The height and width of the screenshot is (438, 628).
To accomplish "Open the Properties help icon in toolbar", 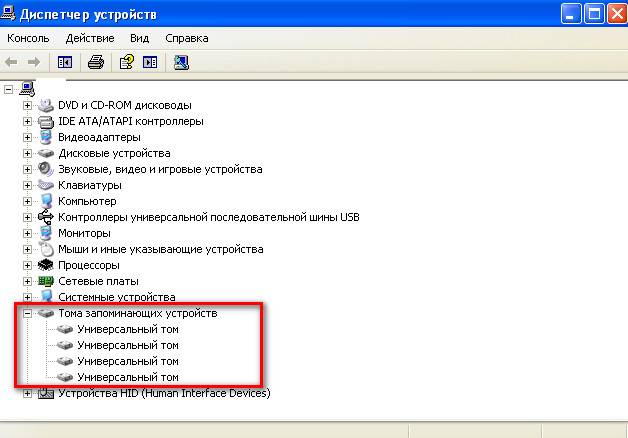I will click(x=127, y=62).
